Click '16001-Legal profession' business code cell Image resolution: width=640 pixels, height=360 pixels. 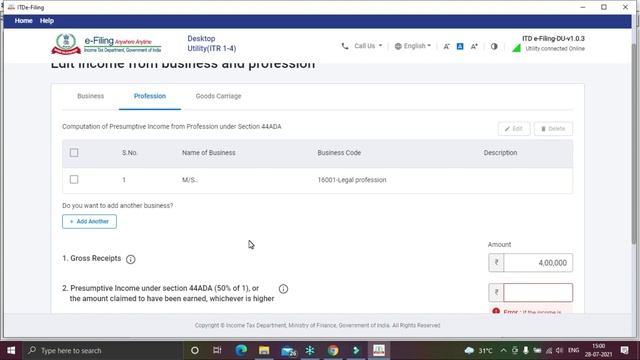click(x=352, y=180)
